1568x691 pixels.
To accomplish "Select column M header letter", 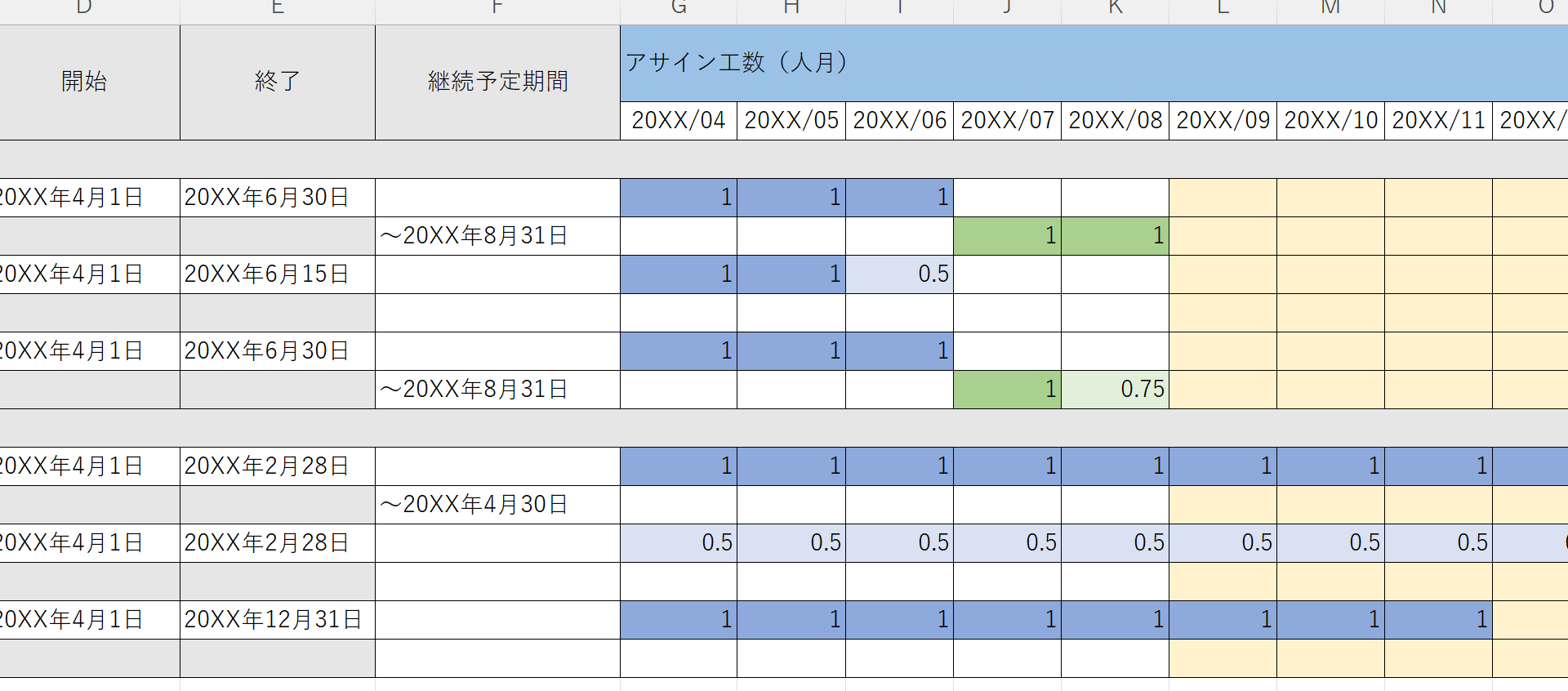I will coord(1330,8).
